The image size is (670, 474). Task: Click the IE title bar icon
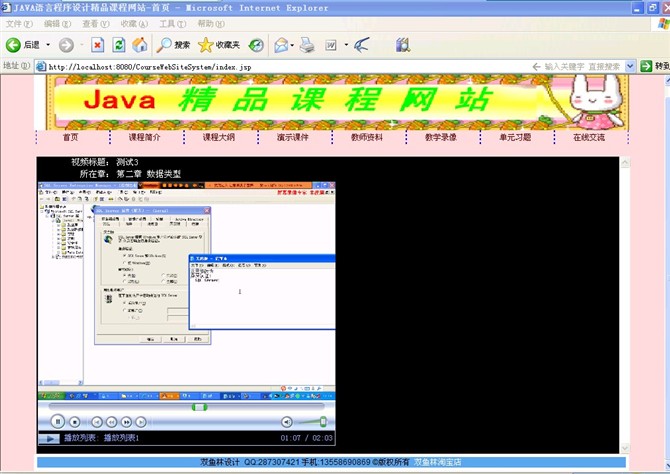6,7
